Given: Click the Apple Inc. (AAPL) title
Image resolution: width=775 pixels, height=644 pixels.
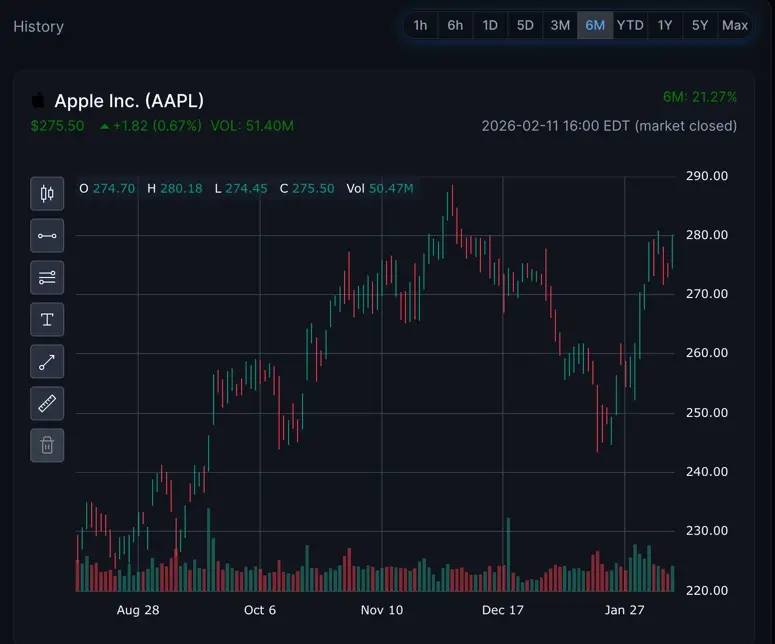Looking at the screenshot, I should point(129,101).
